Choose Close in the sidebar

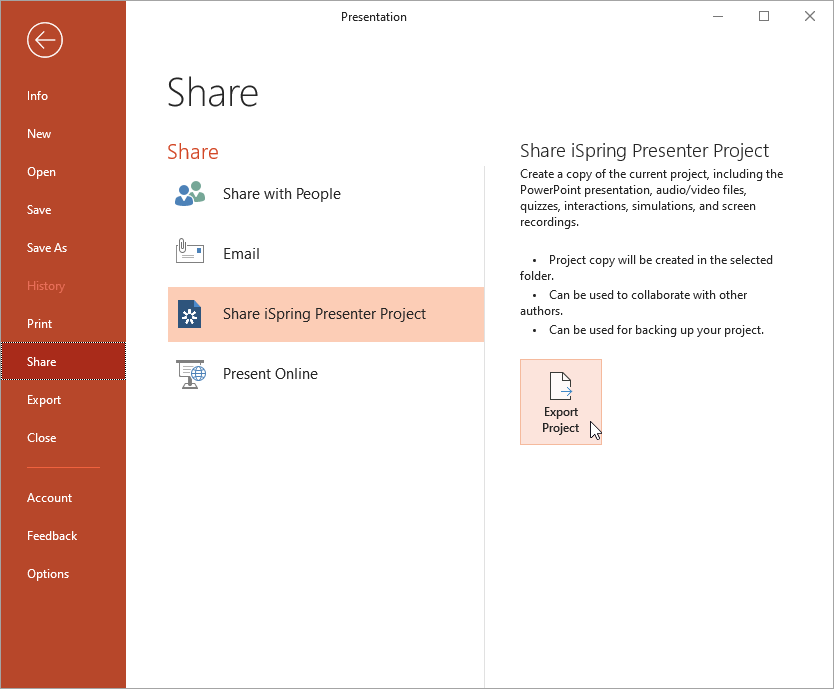tap(41, 438)
